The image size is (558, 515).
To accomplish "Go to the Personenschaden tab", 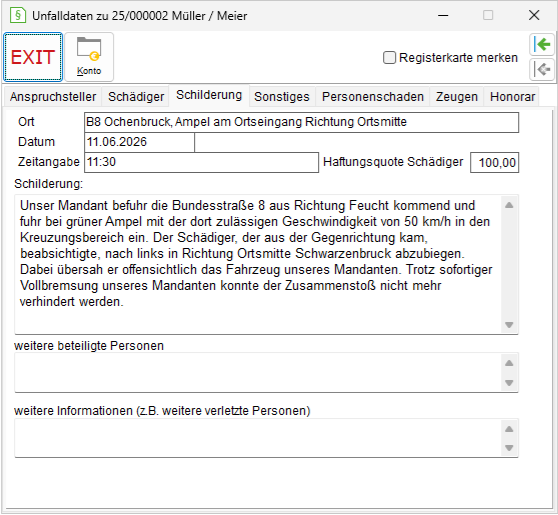I will 373,96.
